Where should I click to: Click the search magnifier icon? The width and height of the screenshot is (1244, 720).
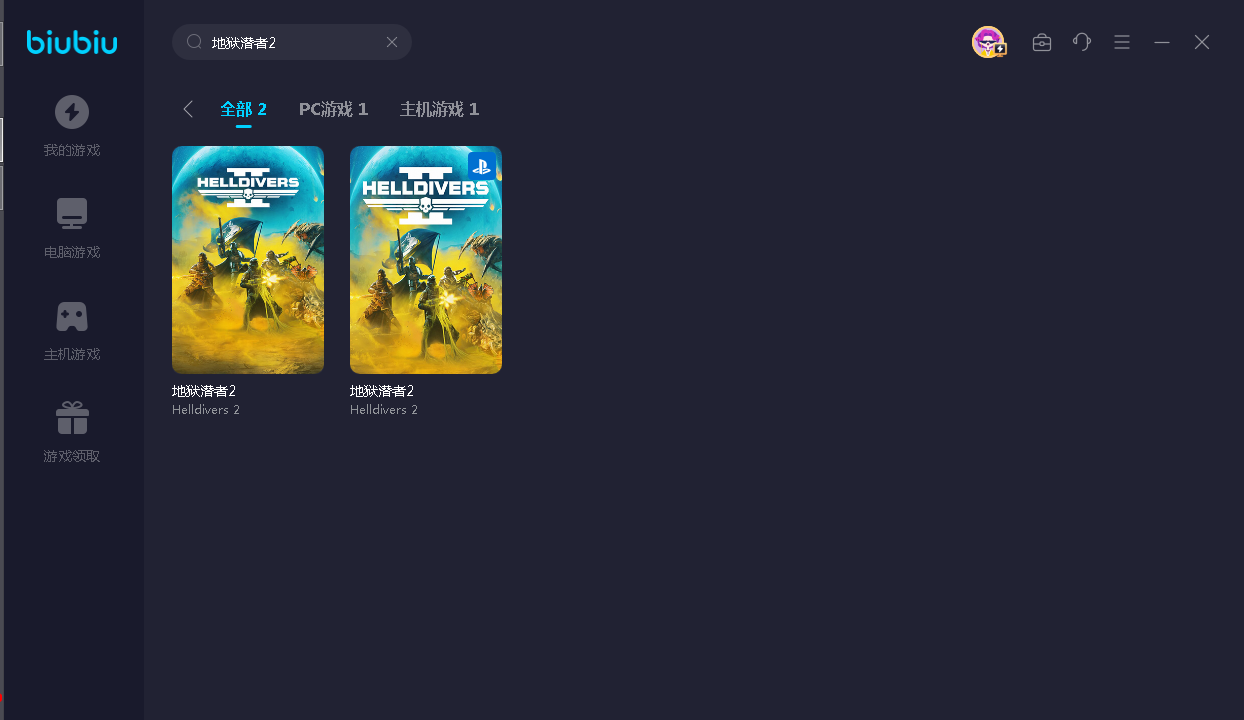[x=195, y=42]
